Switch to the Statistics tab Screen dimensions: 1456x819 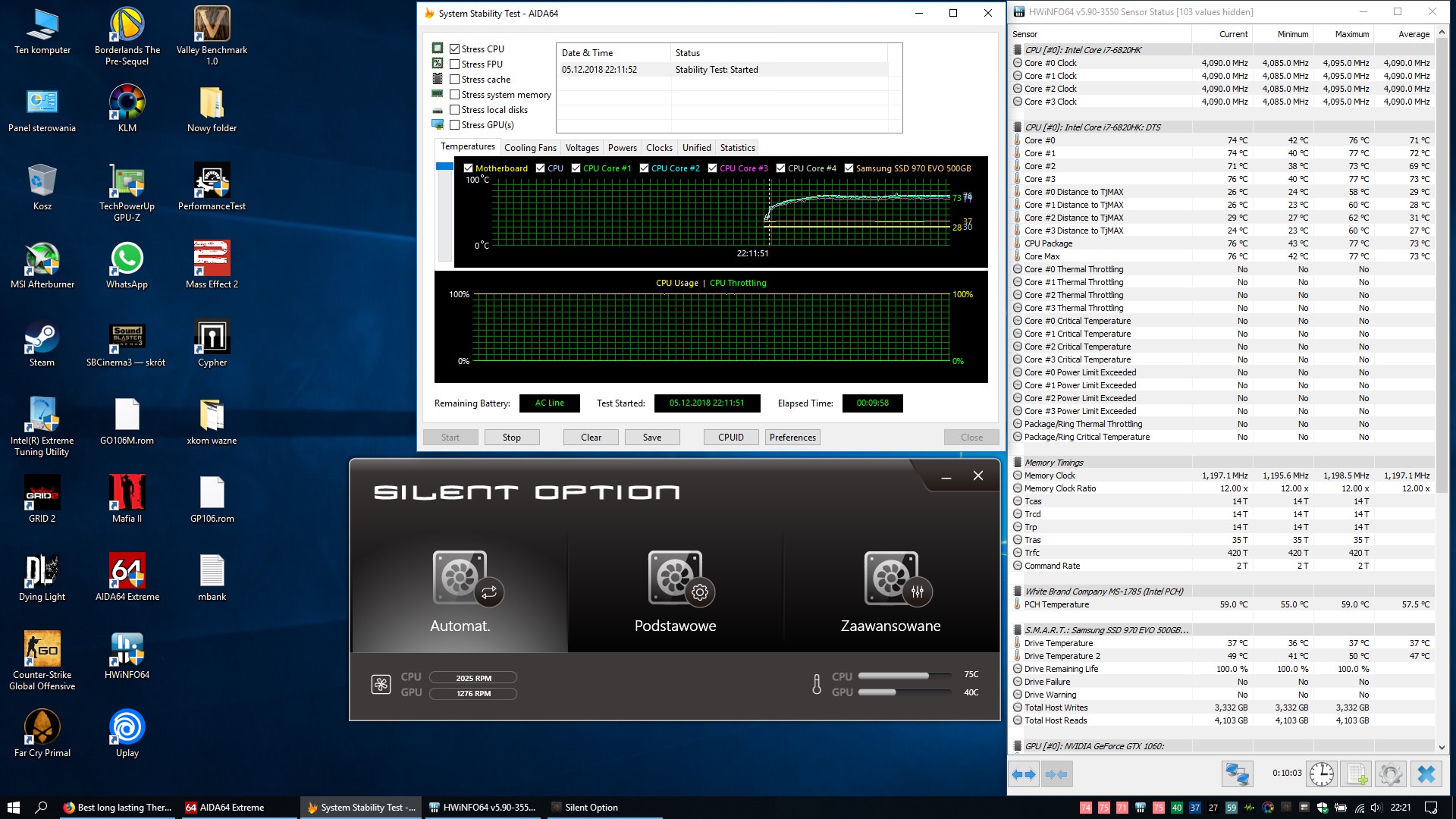click(737, 148)
